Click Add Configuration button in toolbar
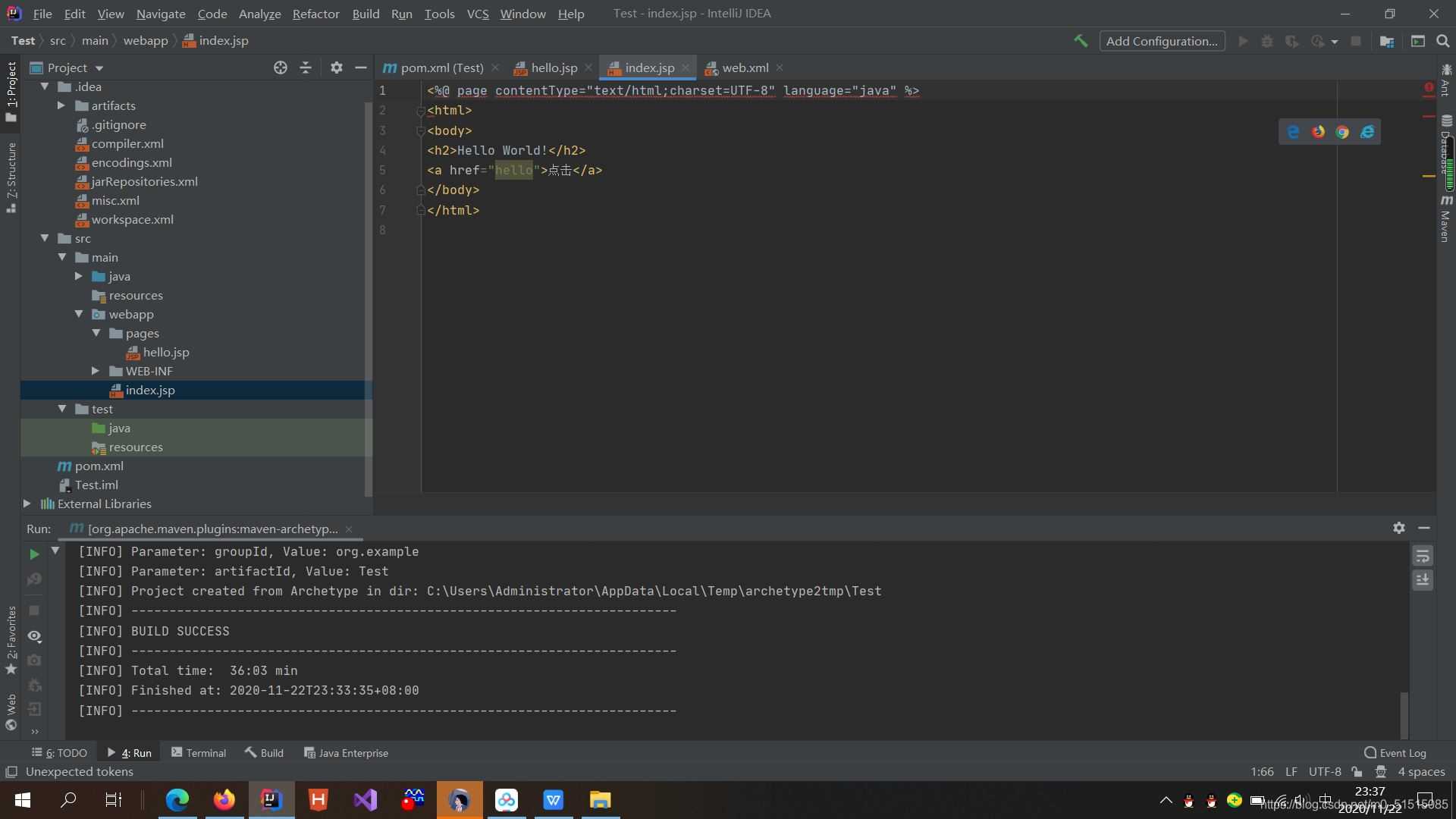The height and width of the screenshot is (819, 1456). (x=1162, y=40)
